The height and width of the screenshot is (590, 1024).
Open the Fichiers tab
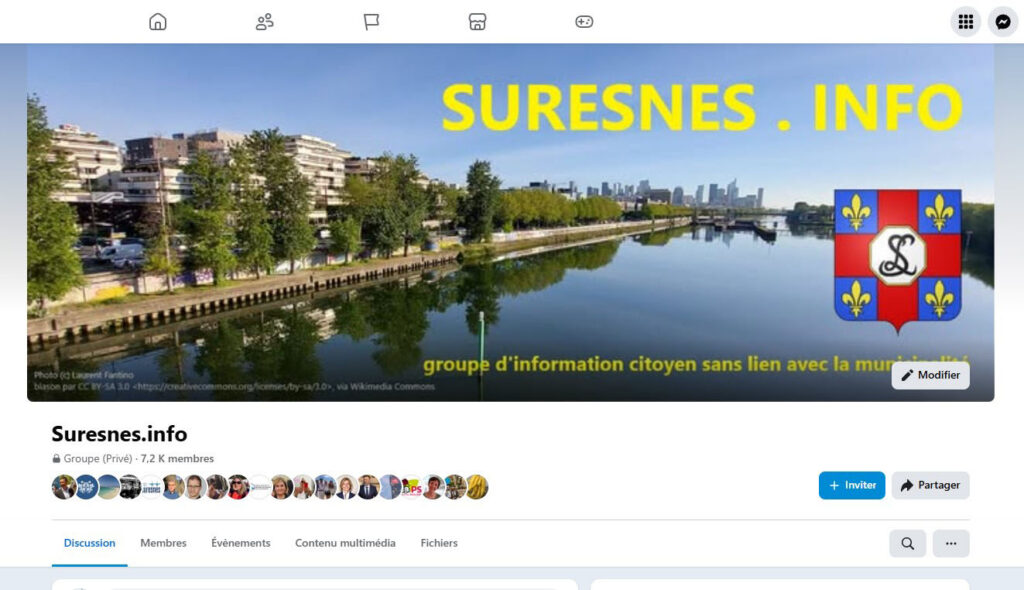[439, 543]
